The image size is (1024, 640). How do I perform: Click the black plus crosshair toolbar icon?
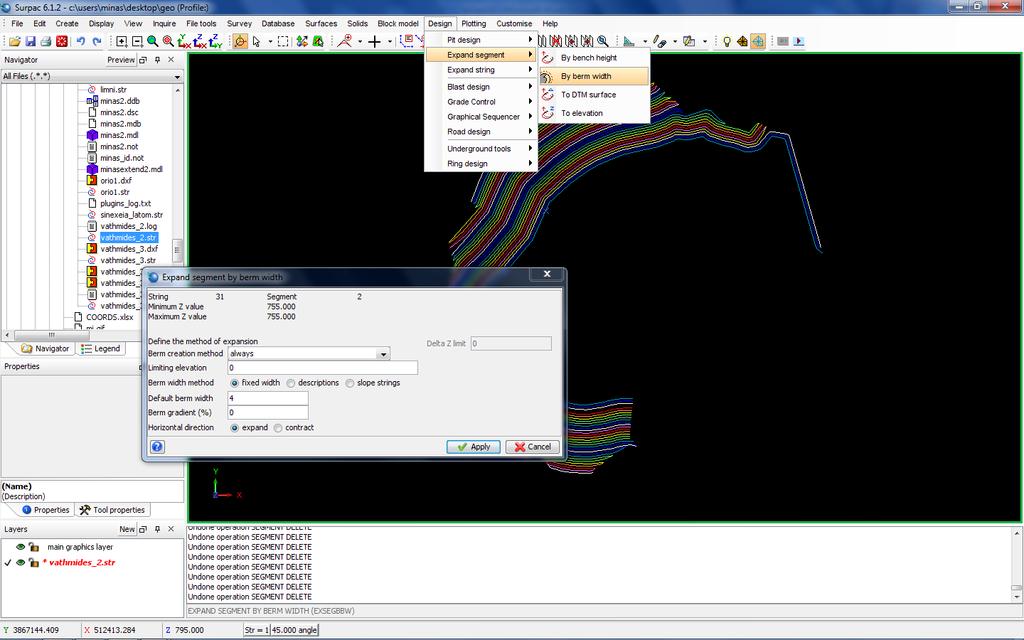point(374,41)
